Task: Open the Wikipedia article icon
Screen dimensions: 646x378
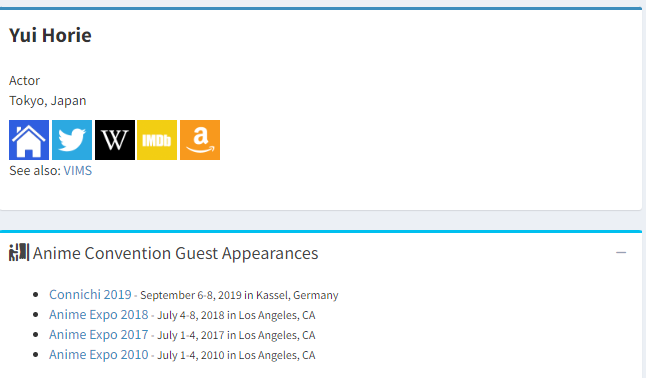Action: (x=115, y=140)
